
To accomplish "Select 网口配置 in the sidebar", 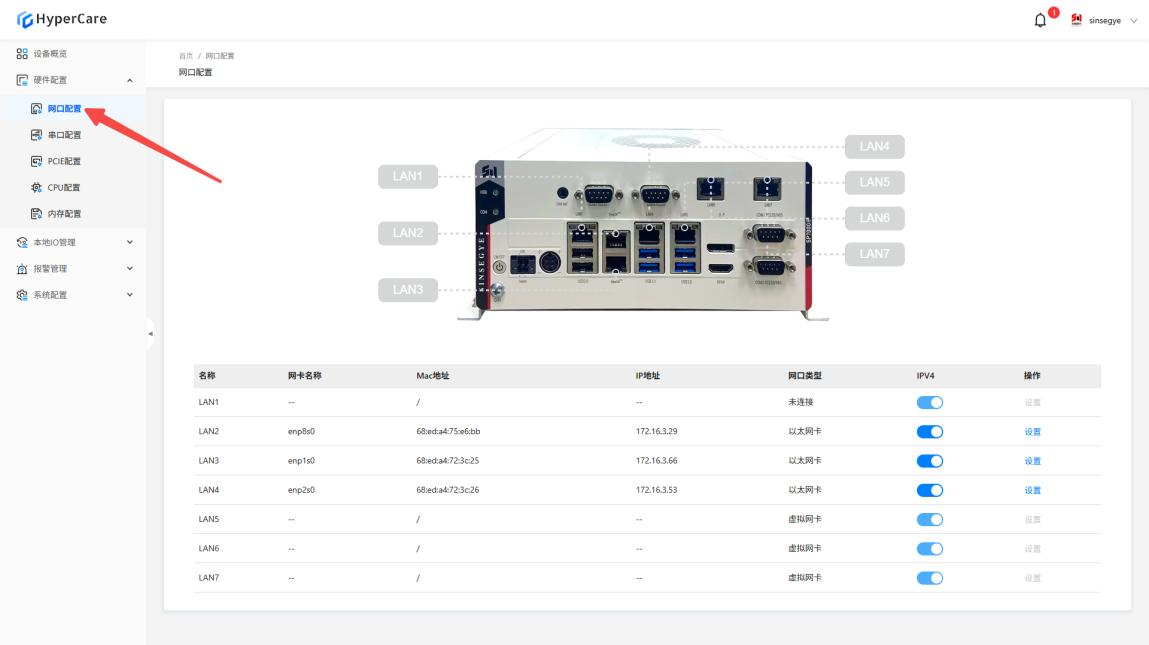I will pos(73,108).
